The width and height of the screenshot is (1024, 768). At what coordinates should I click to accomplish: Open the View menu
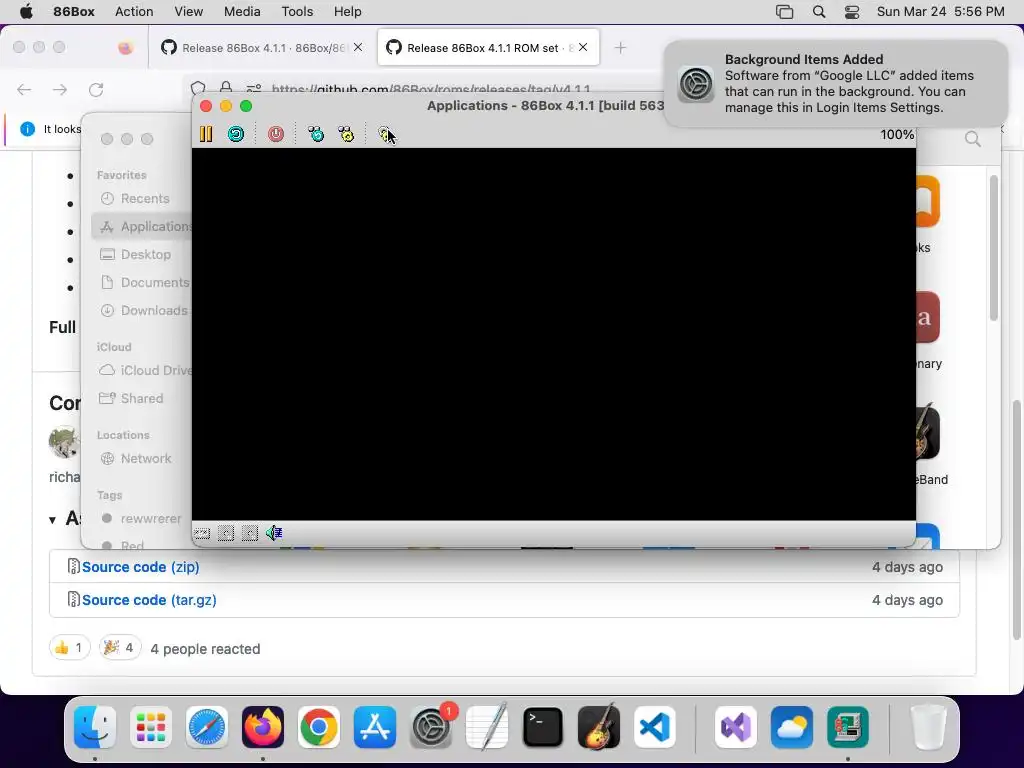click(x=188, y=12)
